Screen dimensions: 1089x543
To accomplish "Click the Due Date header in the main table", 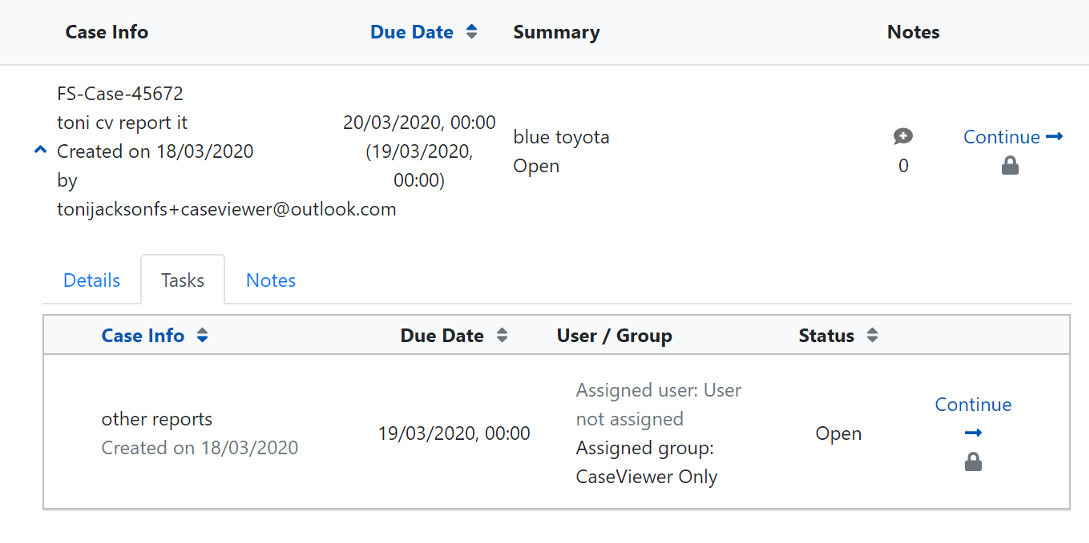I will (x=412, y=32).
